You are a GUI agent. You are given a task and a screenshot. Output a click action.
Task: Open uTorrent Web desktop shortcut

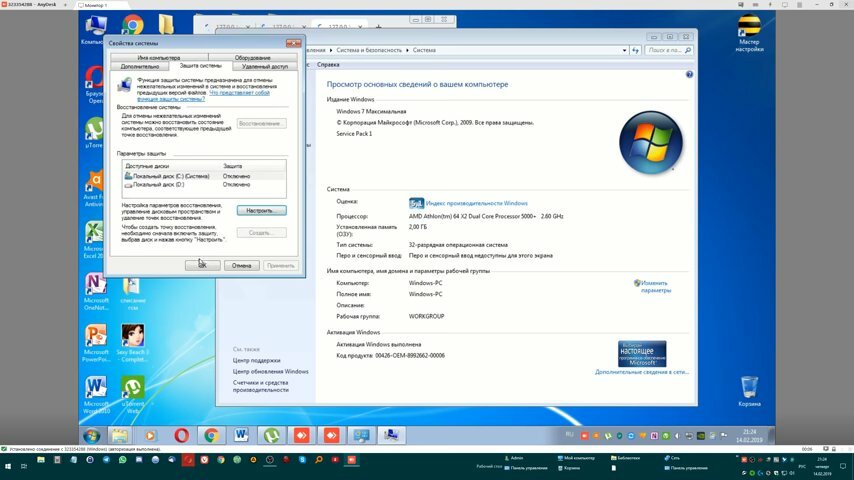coord(132,395)
